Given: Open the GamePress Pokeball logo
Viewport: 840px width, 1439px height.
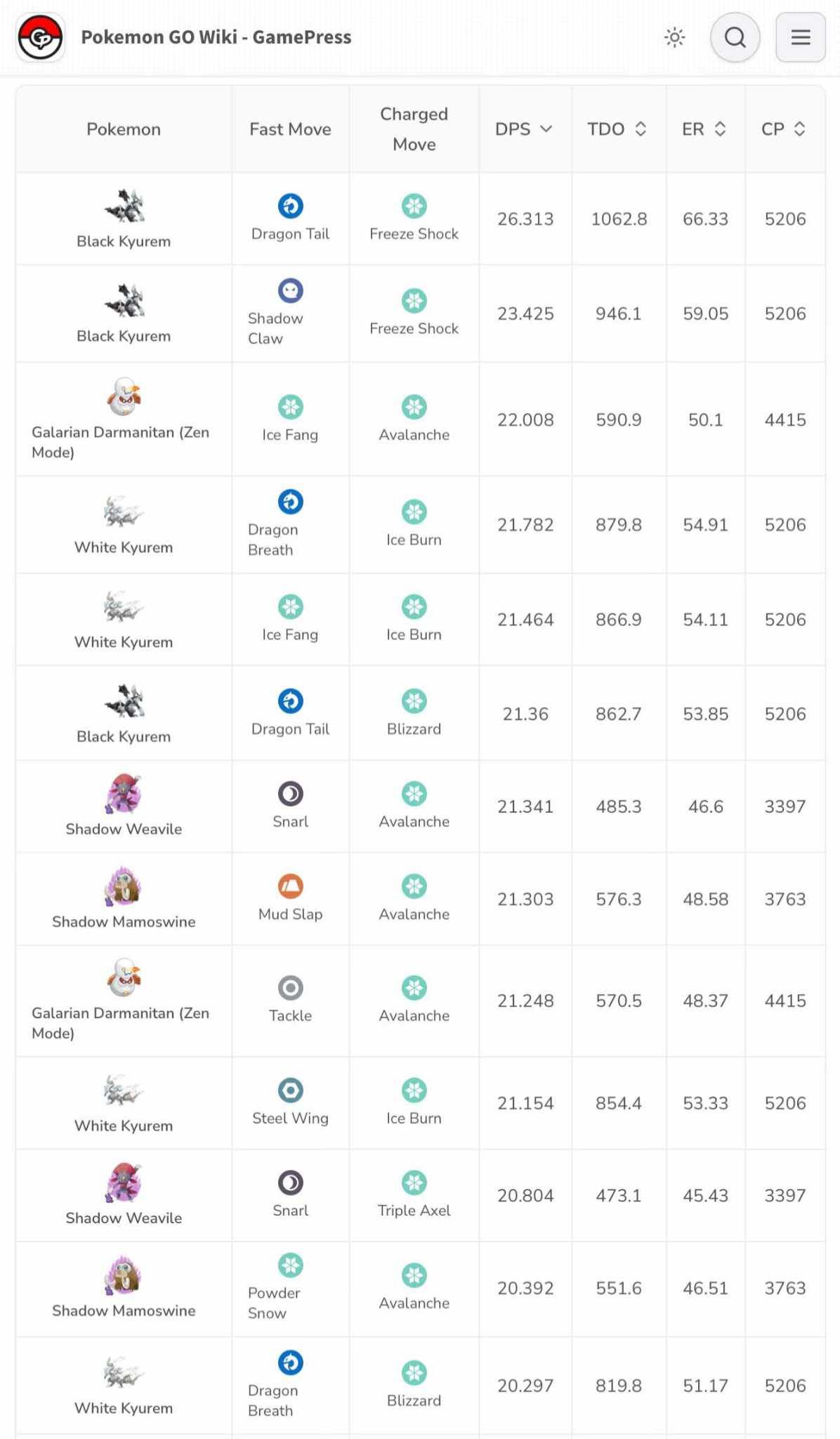Looking at the screenshot, I should (41, 37).
